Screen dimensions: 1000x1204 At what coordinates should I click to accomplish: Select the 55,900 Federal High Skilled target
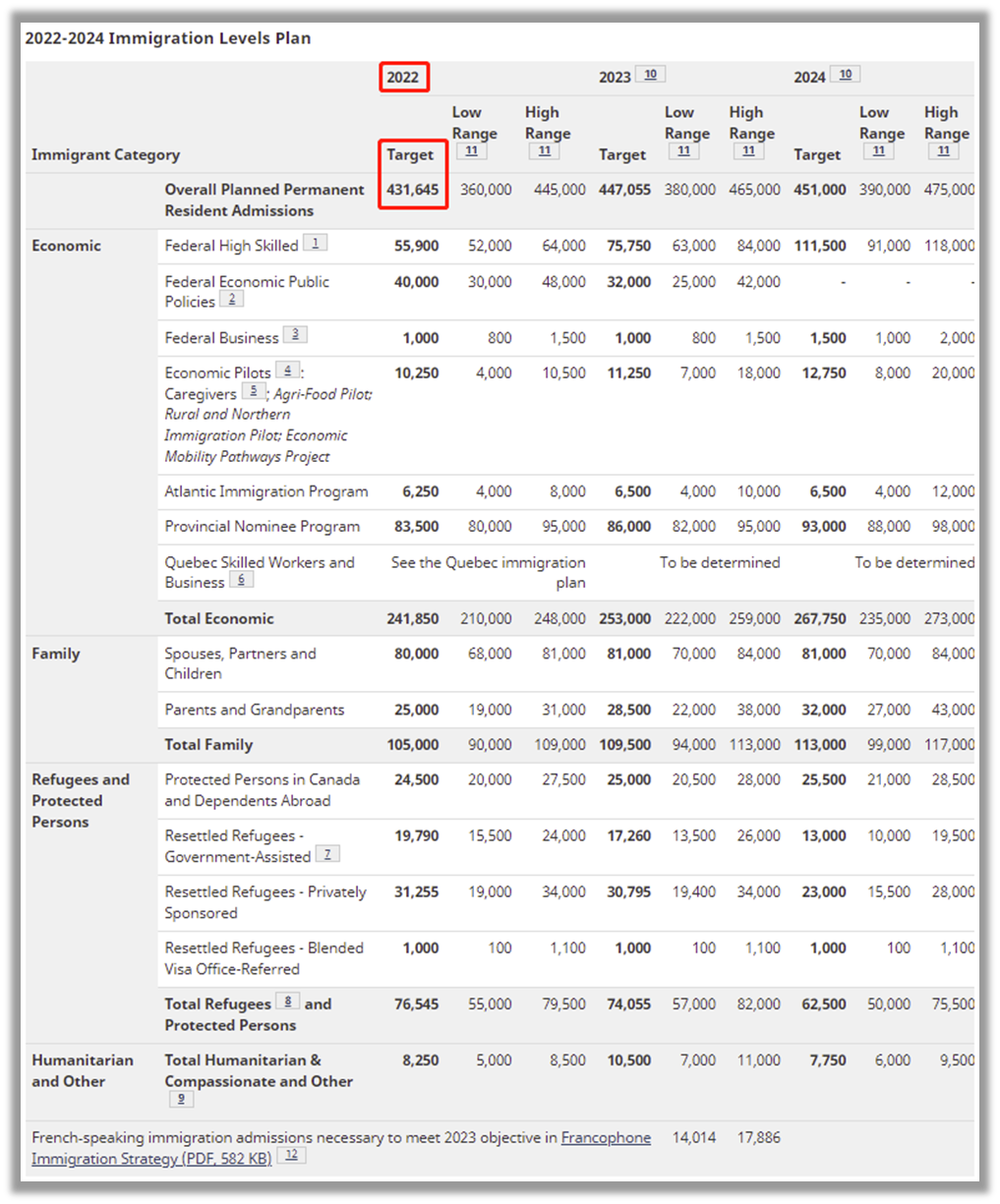(x=417, y=246)
